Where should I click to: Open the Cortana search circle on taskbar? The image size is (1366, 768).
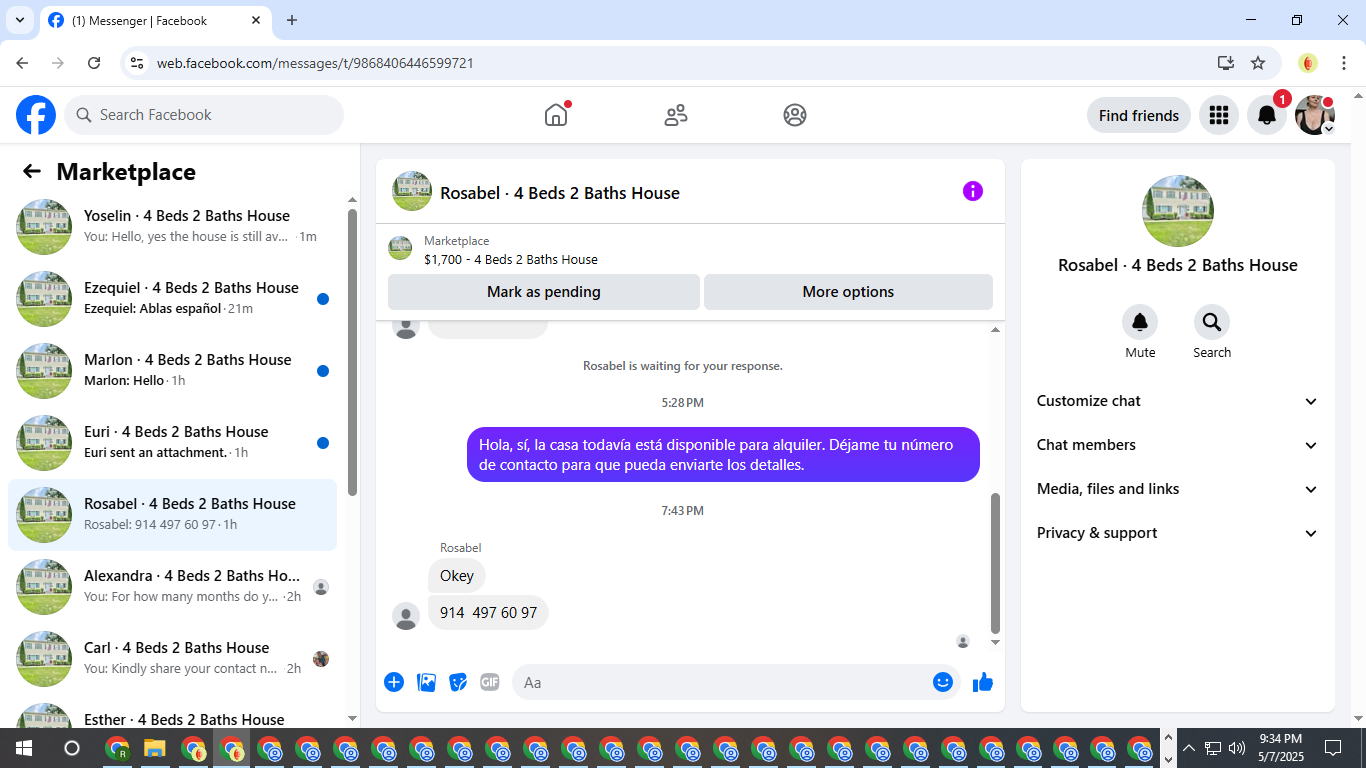pyautogui.click(x=72, y=748)
